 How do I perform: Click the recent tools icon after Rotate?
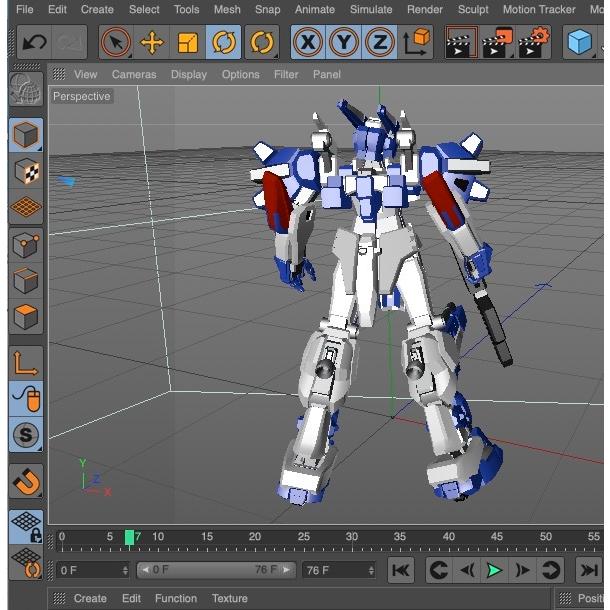click(262, 42)
